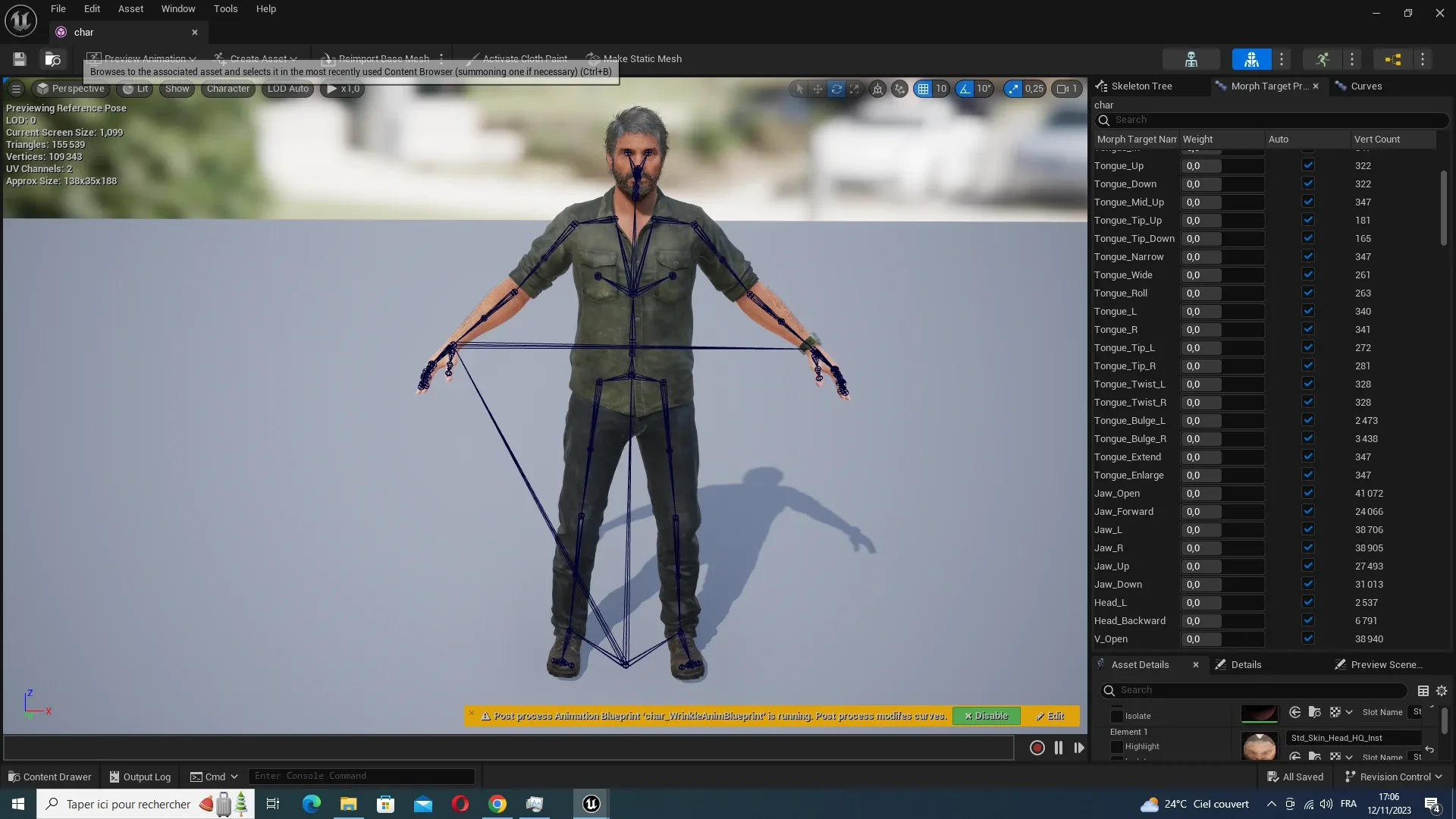The width and height of the screenshot is (1456, 819).
Task: Open the Revision Control dropdown
Action: 1393,777
